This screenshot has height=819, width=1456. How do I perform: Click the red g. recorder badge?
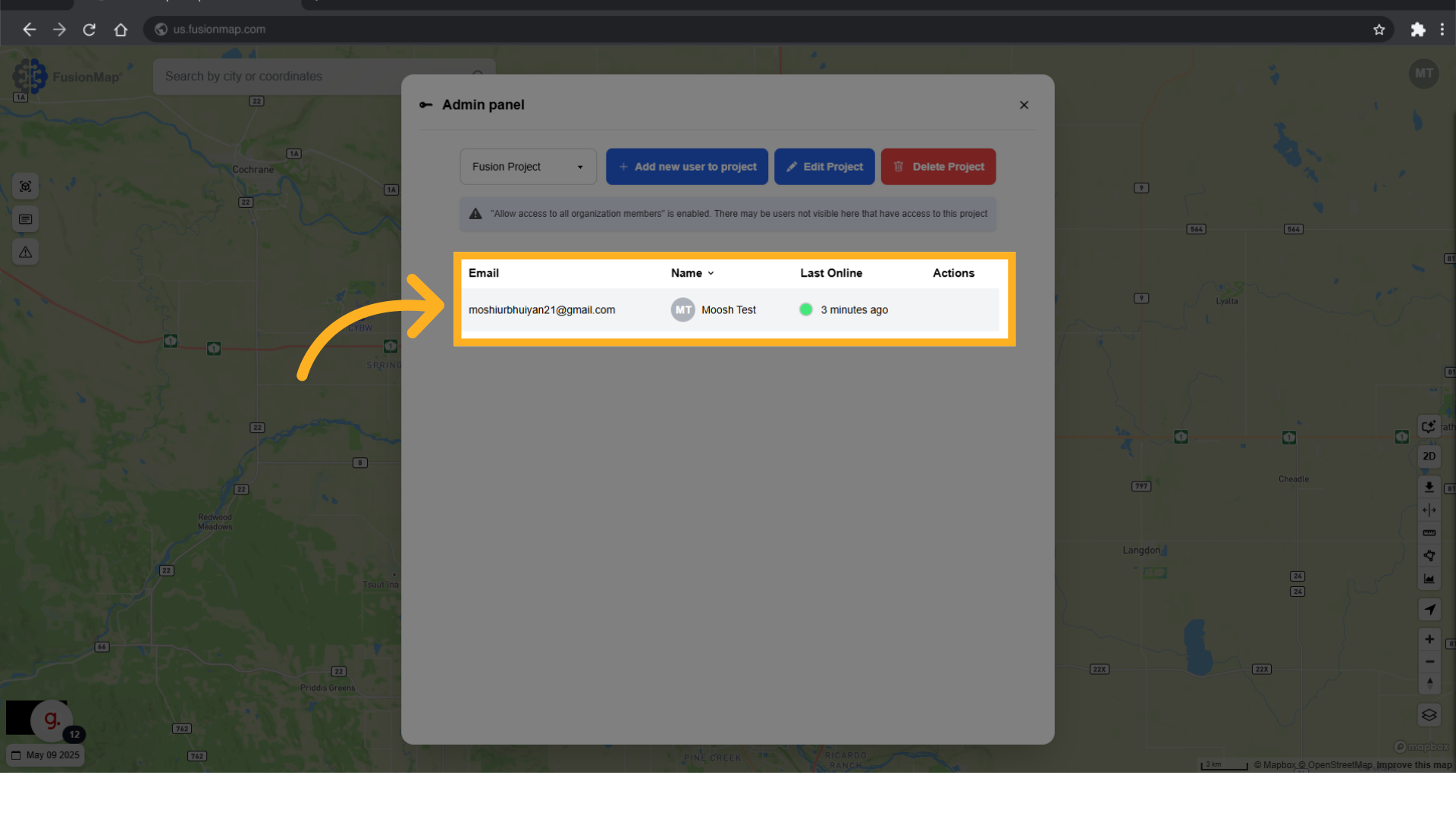pyautogui.click(x=51, y=720)
